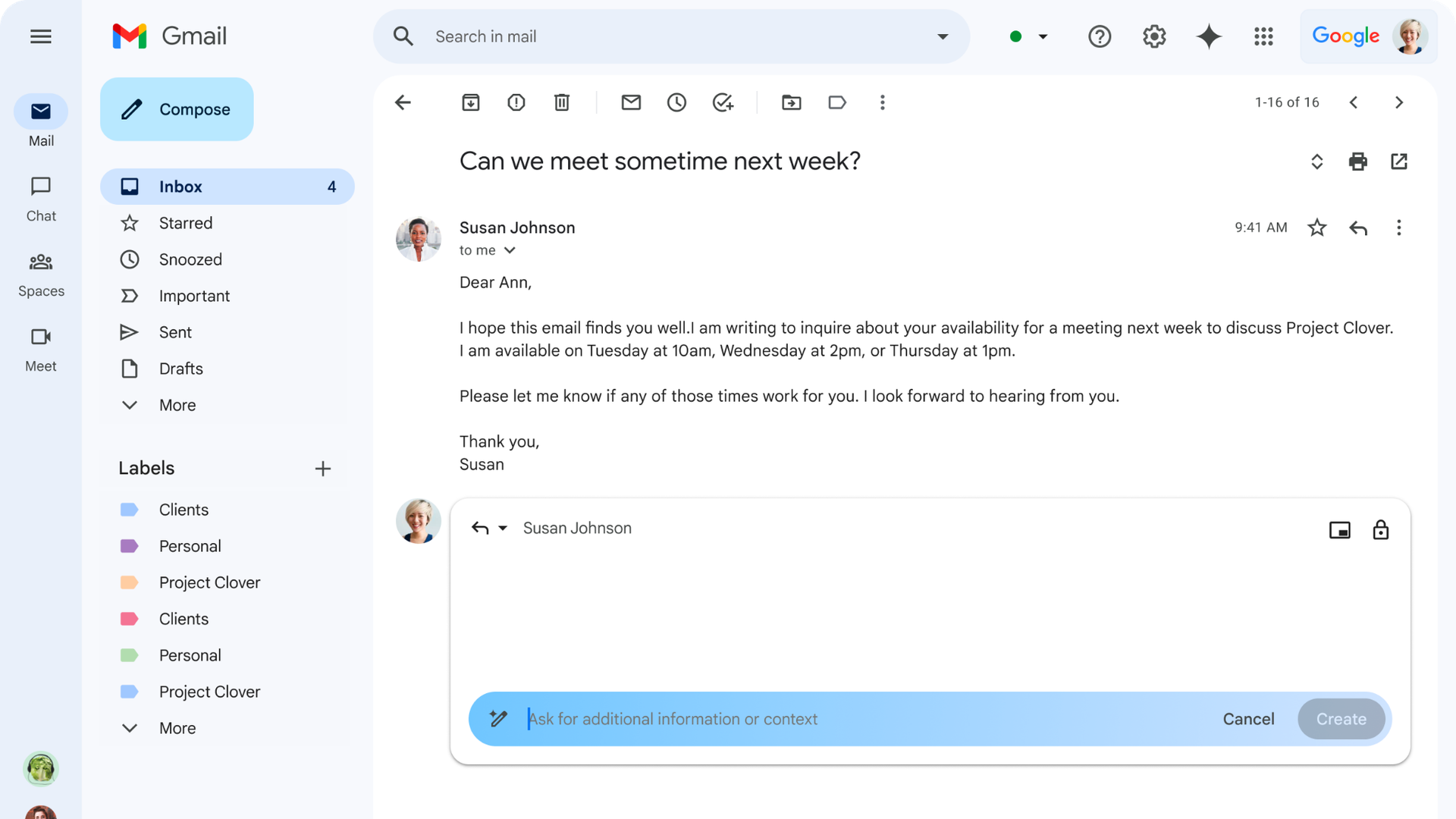Star Susan Johnson's message
This screenshot has width=1456, height=819.
tap(1317, 227)
